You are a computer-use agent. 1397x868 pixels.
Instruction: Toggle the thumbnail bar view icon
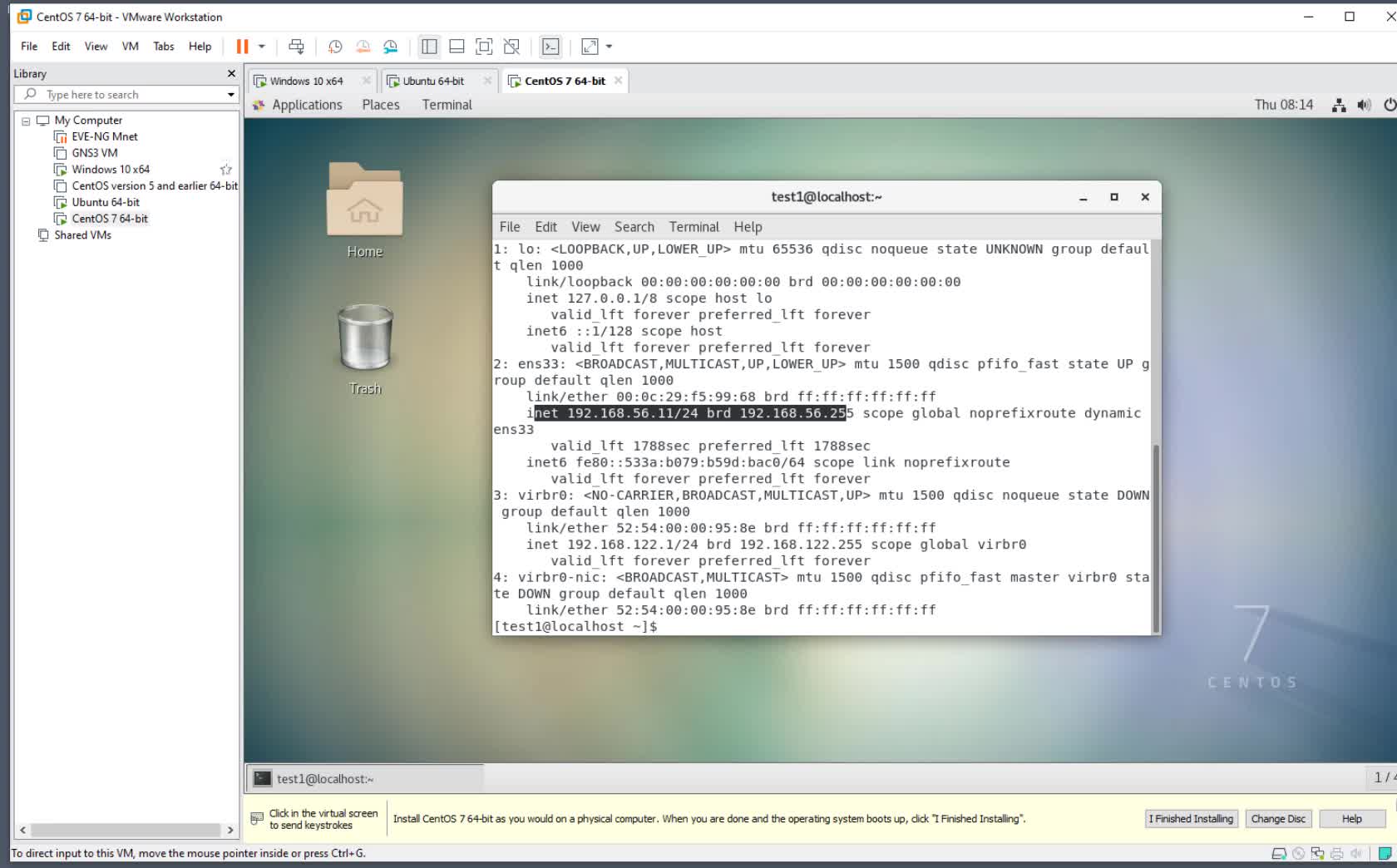457,47
